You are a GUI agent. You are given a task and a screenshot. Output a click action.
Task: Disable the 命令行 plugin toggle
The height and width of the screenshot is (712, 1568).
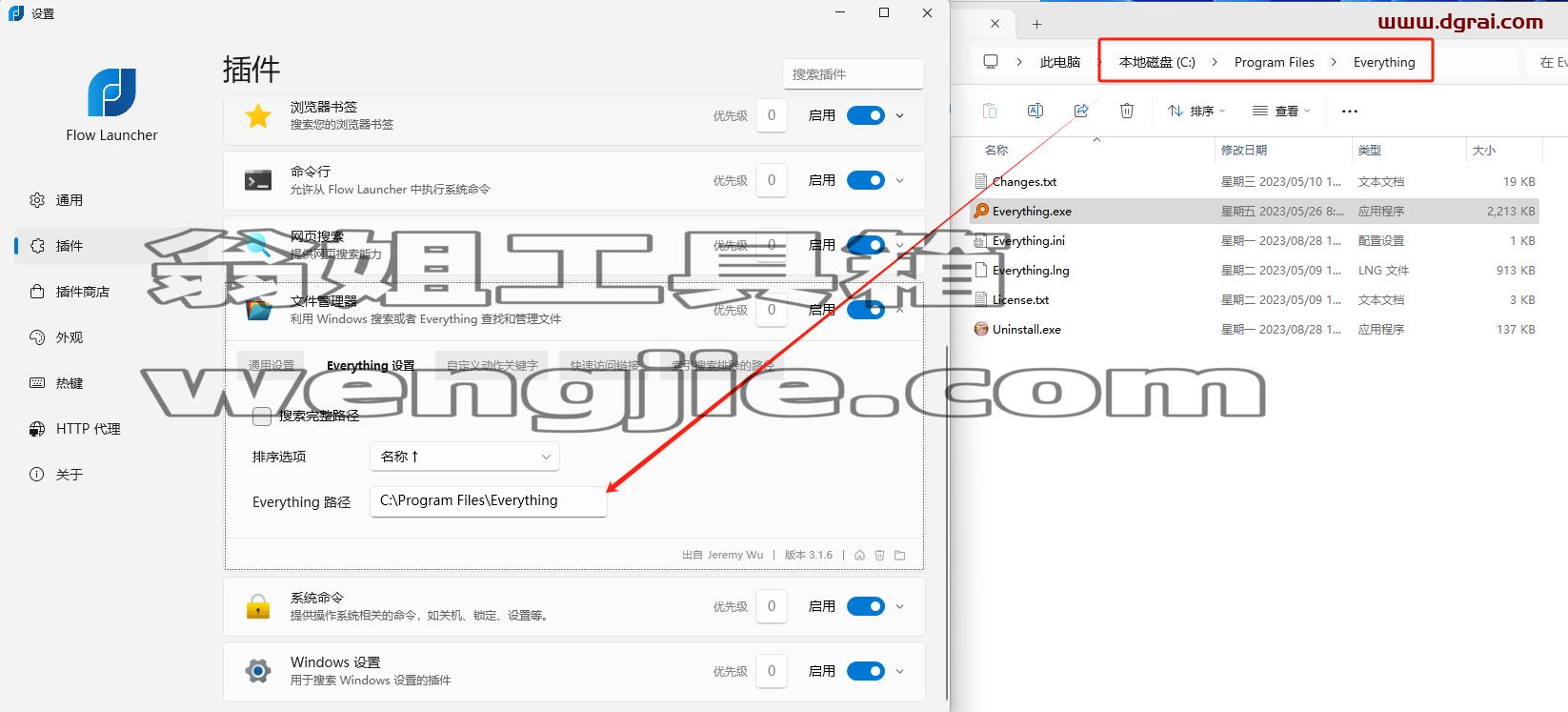(866, 180)
